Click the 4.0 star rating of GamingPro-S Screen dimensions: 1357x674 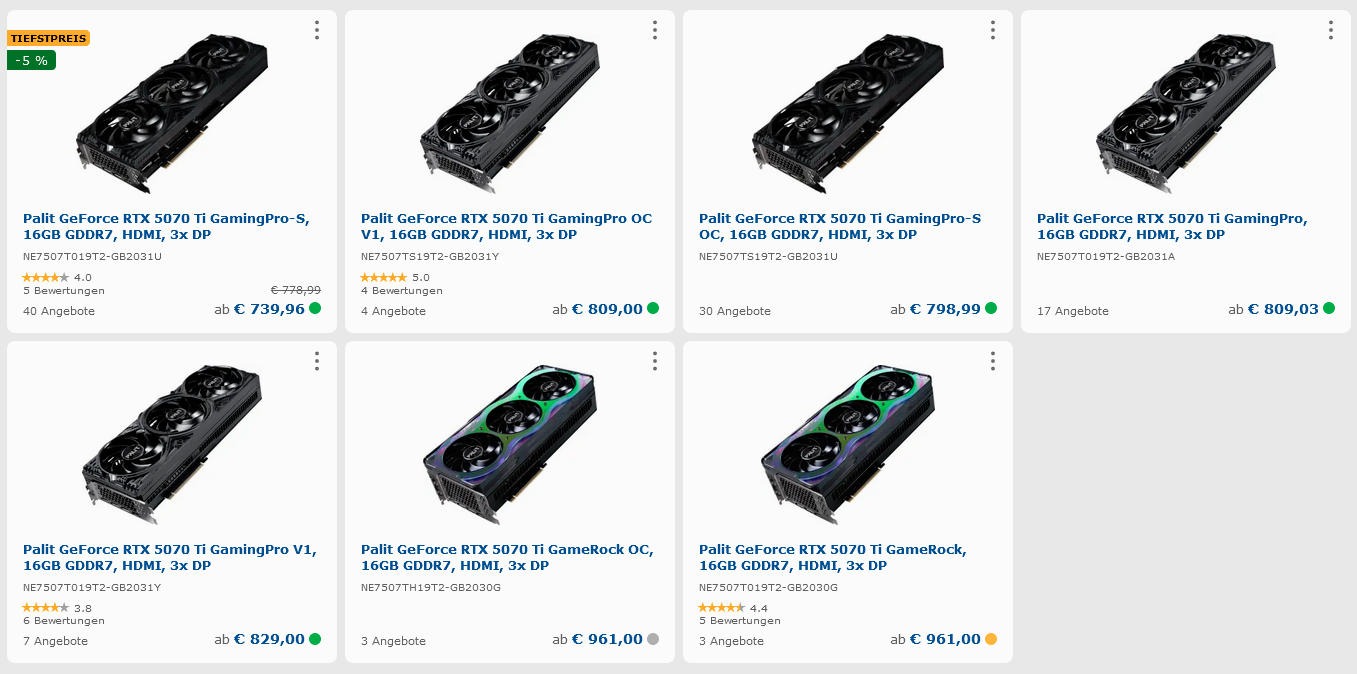pyautogui.click(x=45, y=277)
